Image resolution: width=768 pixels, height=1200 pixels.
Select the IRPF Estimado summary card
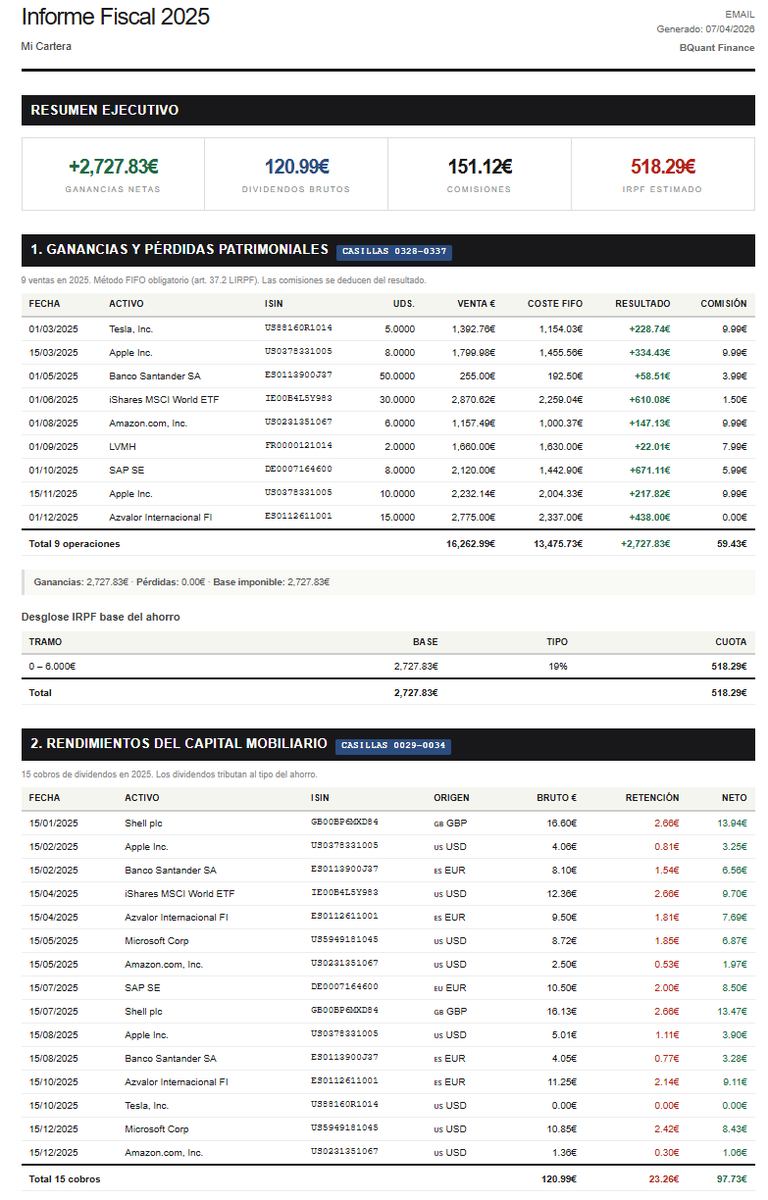tap(663, 174)
